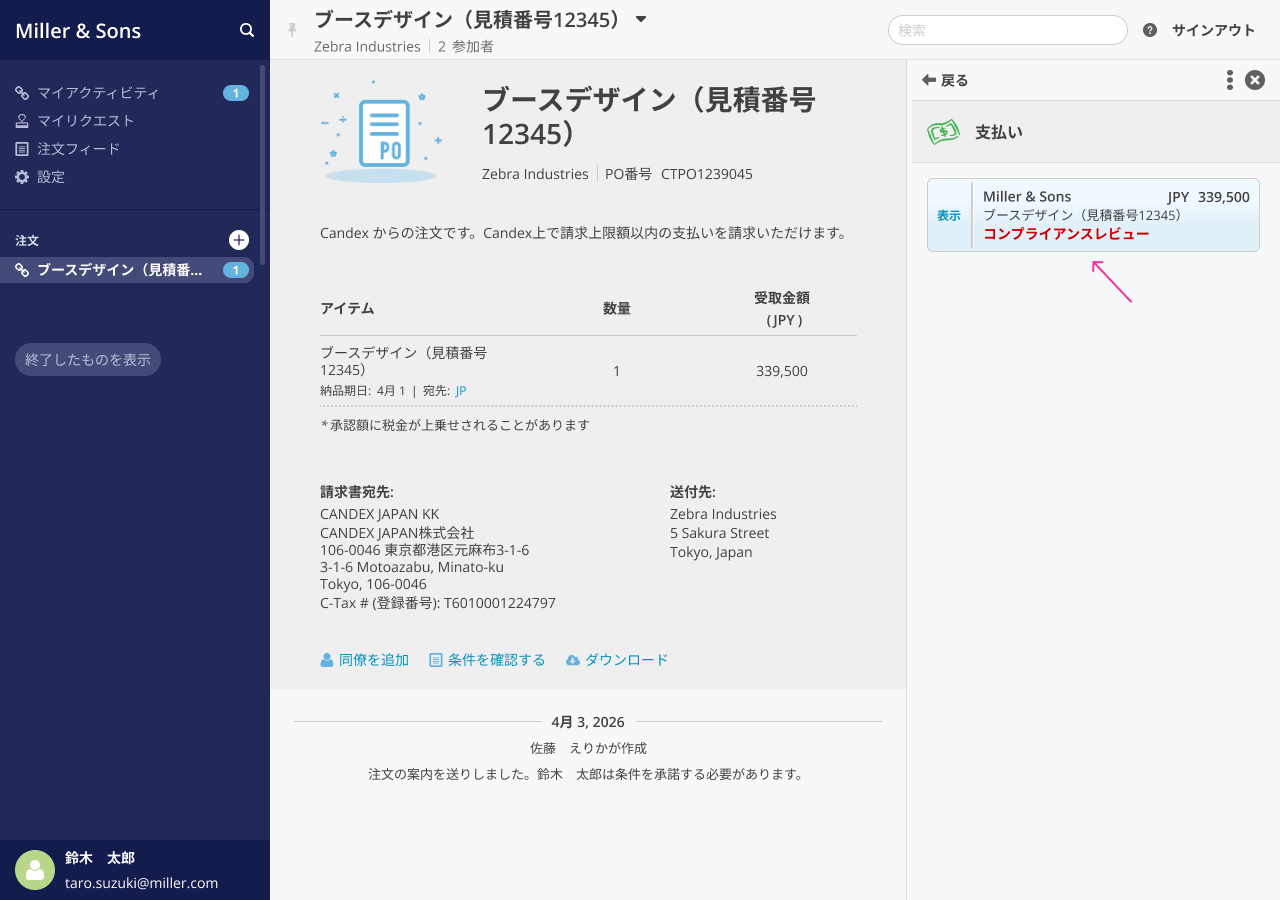Image resolution: width=1280 pixels, height=900 pixels.
Task: Click the 戻る back button
Action: (945, 80)
